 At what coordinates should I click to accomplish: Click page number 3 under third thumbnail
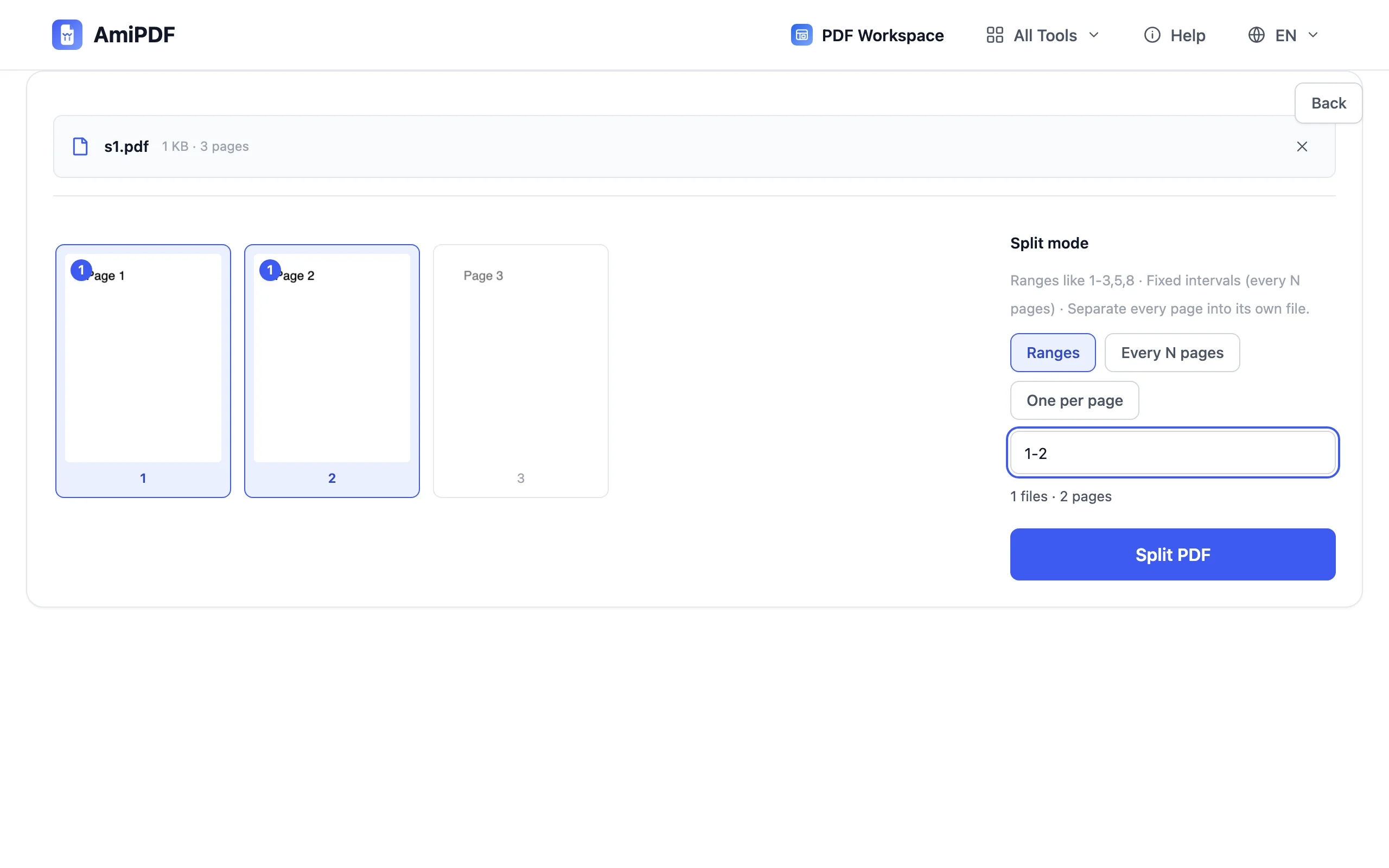click(520, 478)
